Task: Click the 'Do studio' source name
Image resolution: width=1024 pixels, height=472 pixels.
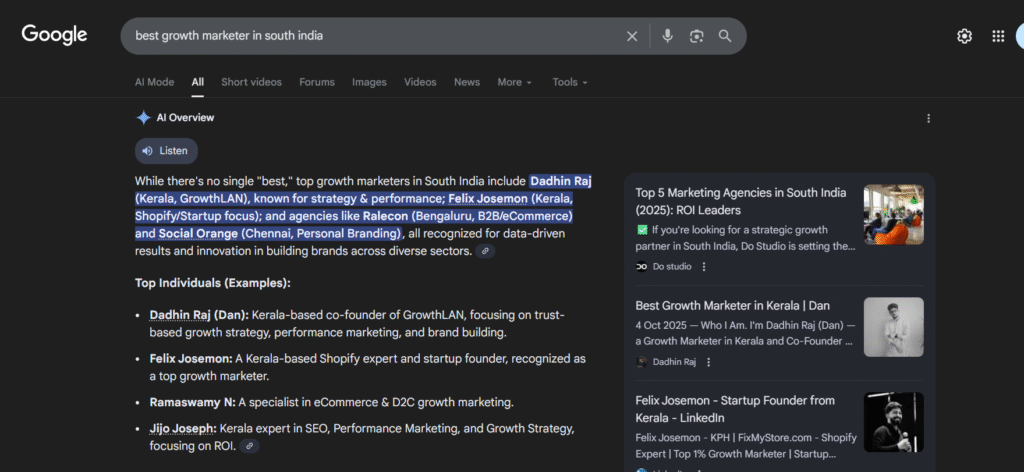Action: [x=672, y=266]
